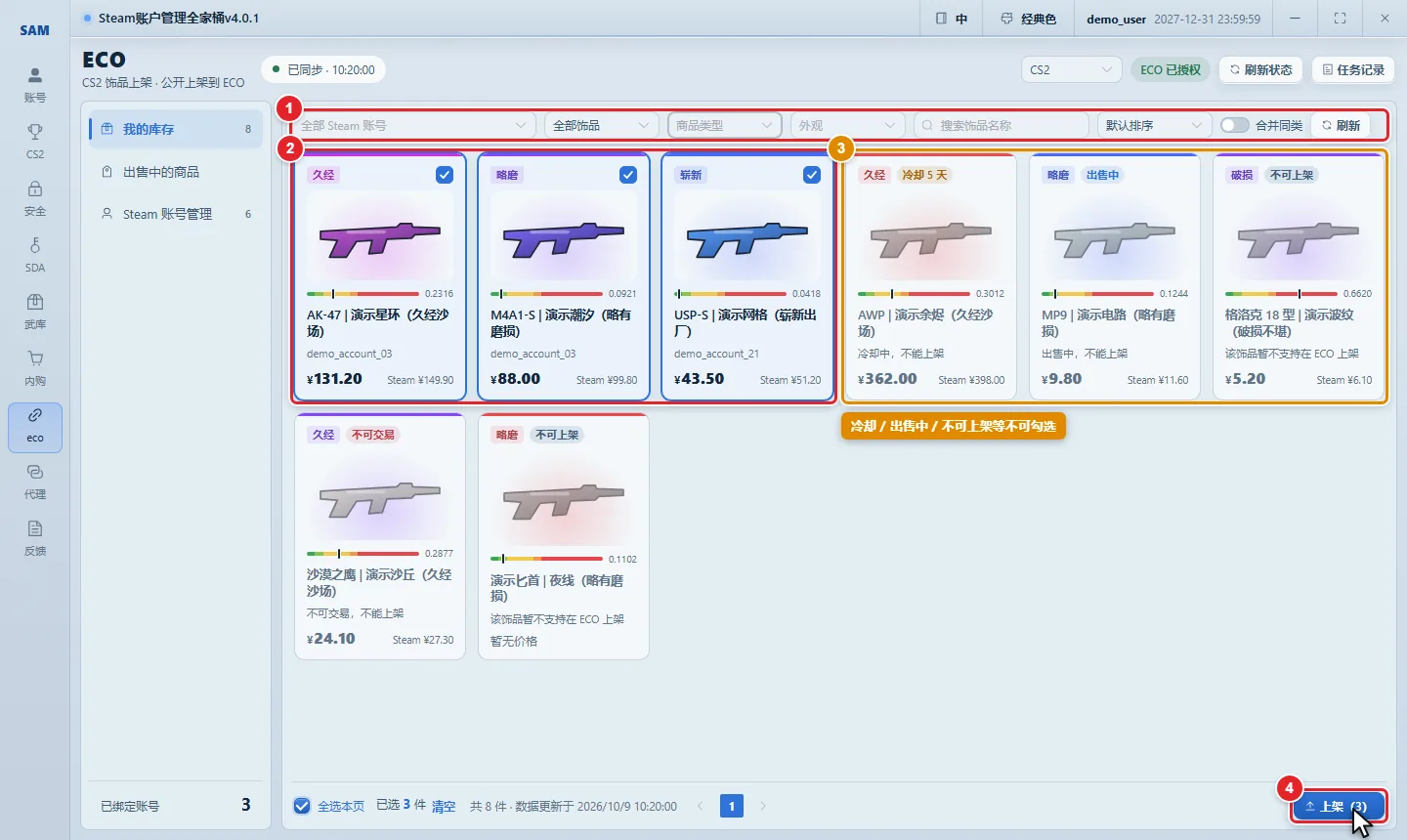Open the 外观 dropdown
Viewport: 1407px width, 840px height.
(847, 125)
